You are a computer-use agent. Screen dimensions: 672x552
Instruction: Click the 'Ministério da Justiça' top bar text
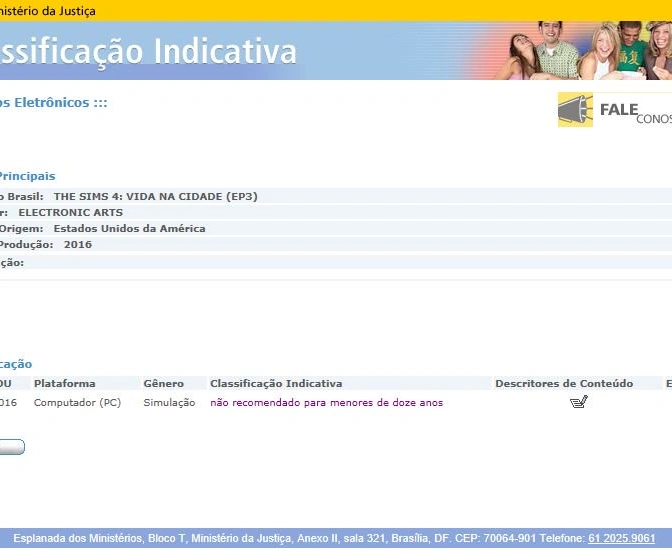coord(48,11)
